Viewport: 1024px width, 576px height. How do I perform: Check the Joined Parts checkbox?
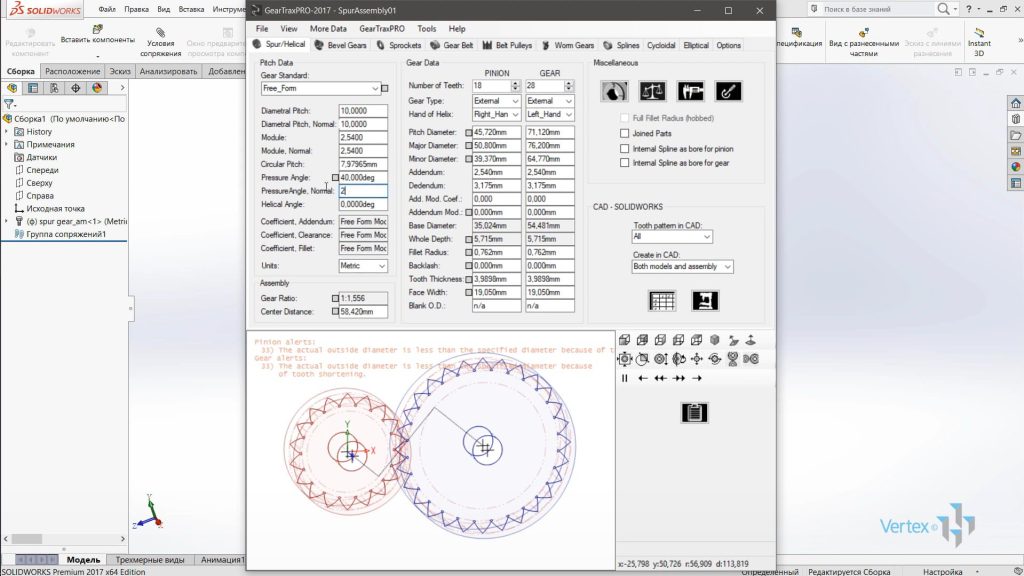(624, 133)
